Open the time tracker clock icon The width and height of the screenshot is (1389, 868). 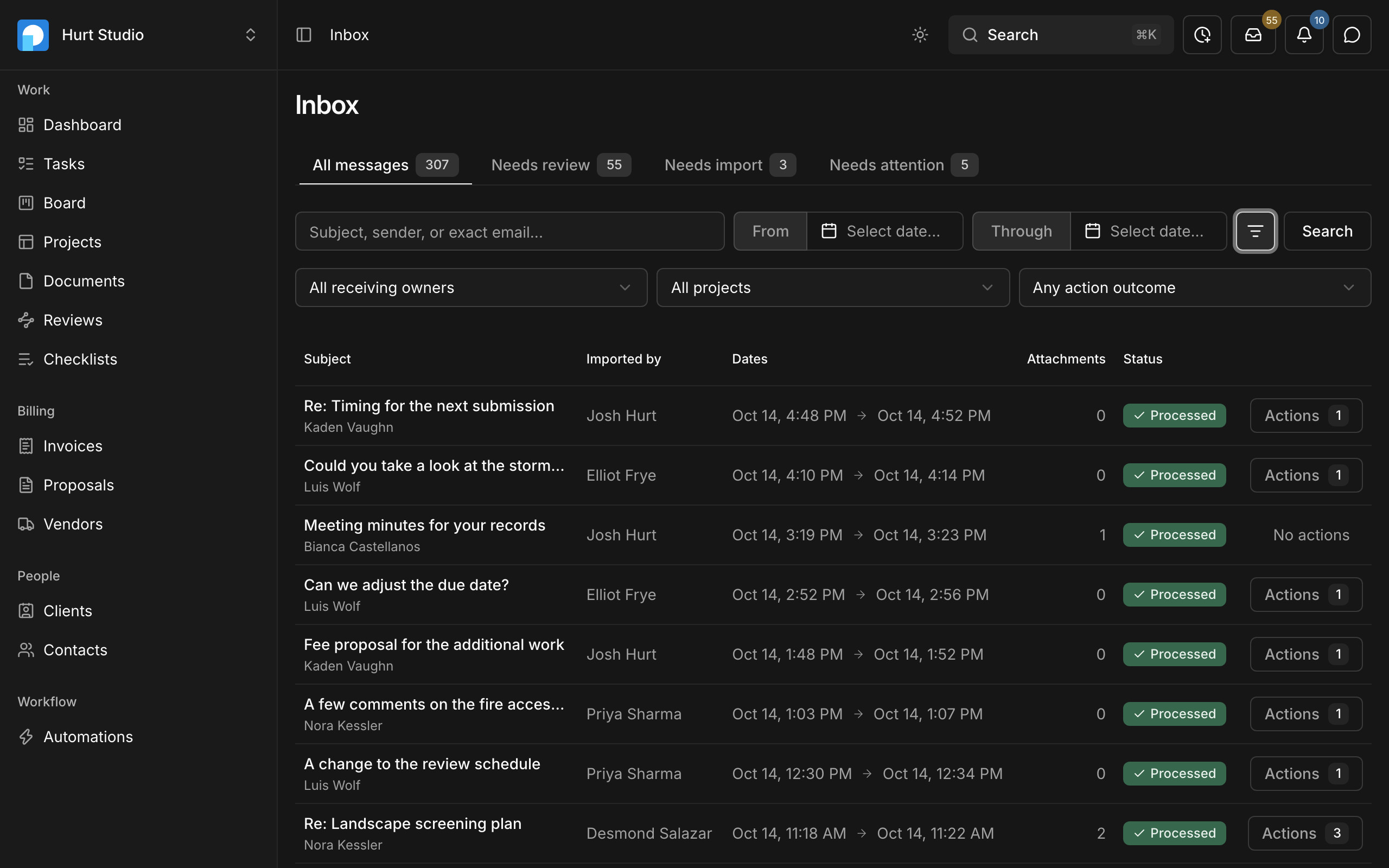click(1202, 35)
